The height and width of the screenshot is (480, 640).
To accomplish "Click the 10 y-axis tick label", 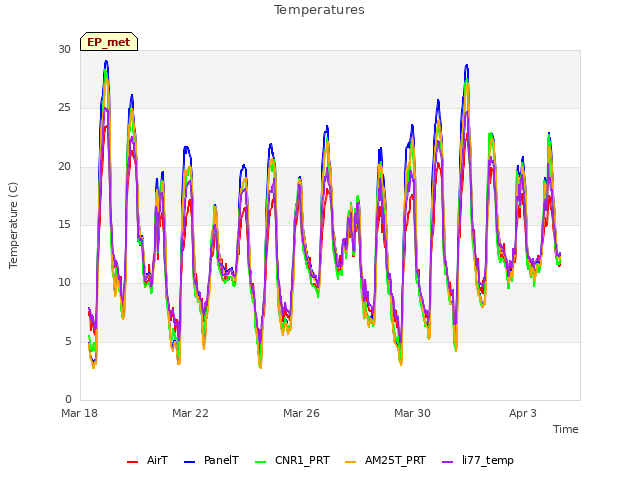I will coord(64,282).
